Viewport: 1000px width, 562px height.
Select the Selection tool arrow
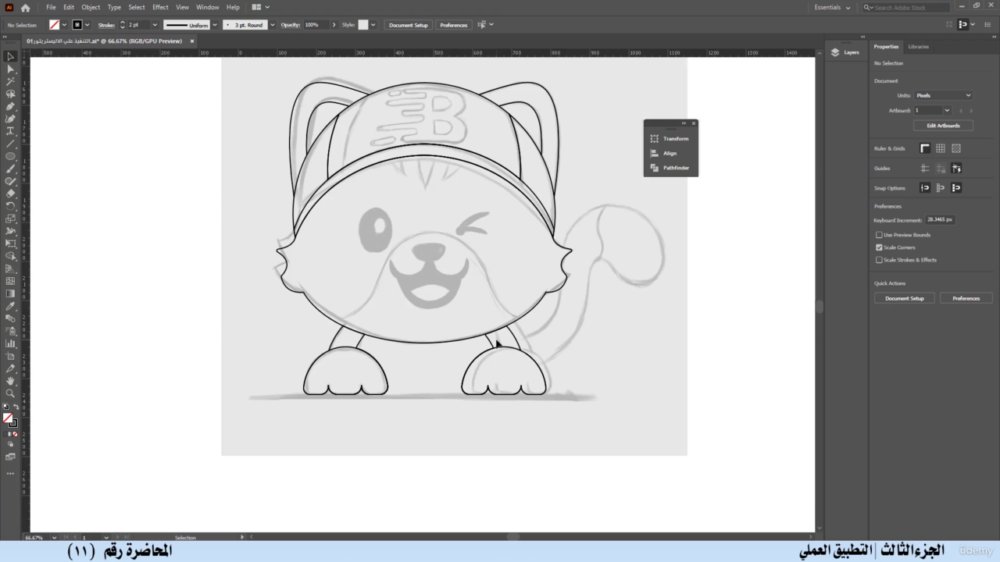pyautogui.click(x=10, y=57)
